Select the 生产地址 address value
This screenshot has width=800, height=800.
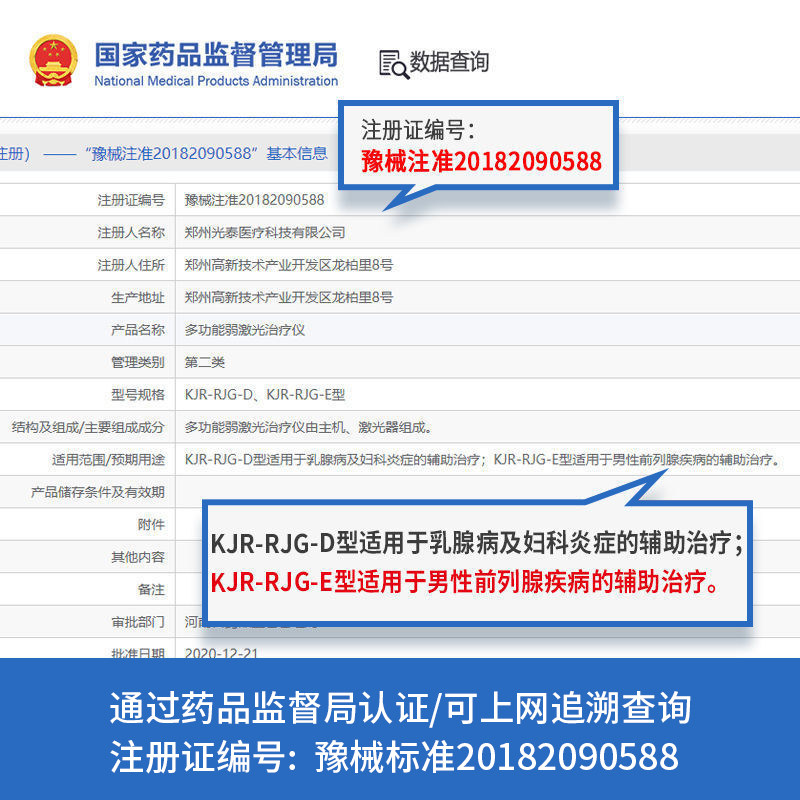(x=289, y=297)
